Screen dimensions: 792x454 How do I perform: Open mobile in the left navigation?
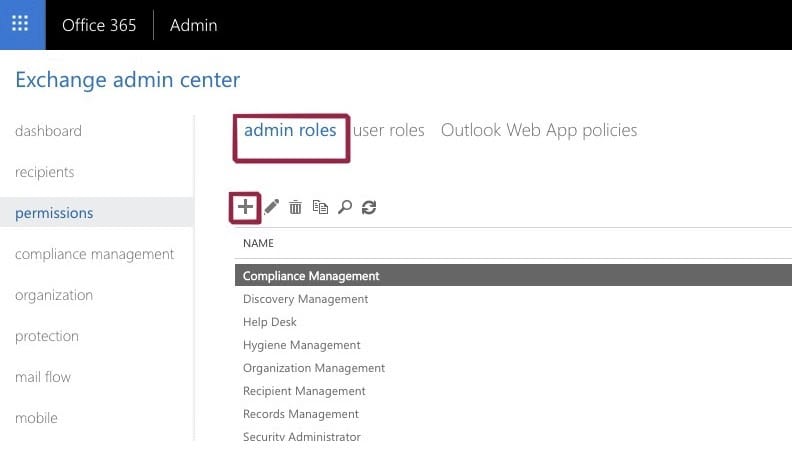click(36, 418)
